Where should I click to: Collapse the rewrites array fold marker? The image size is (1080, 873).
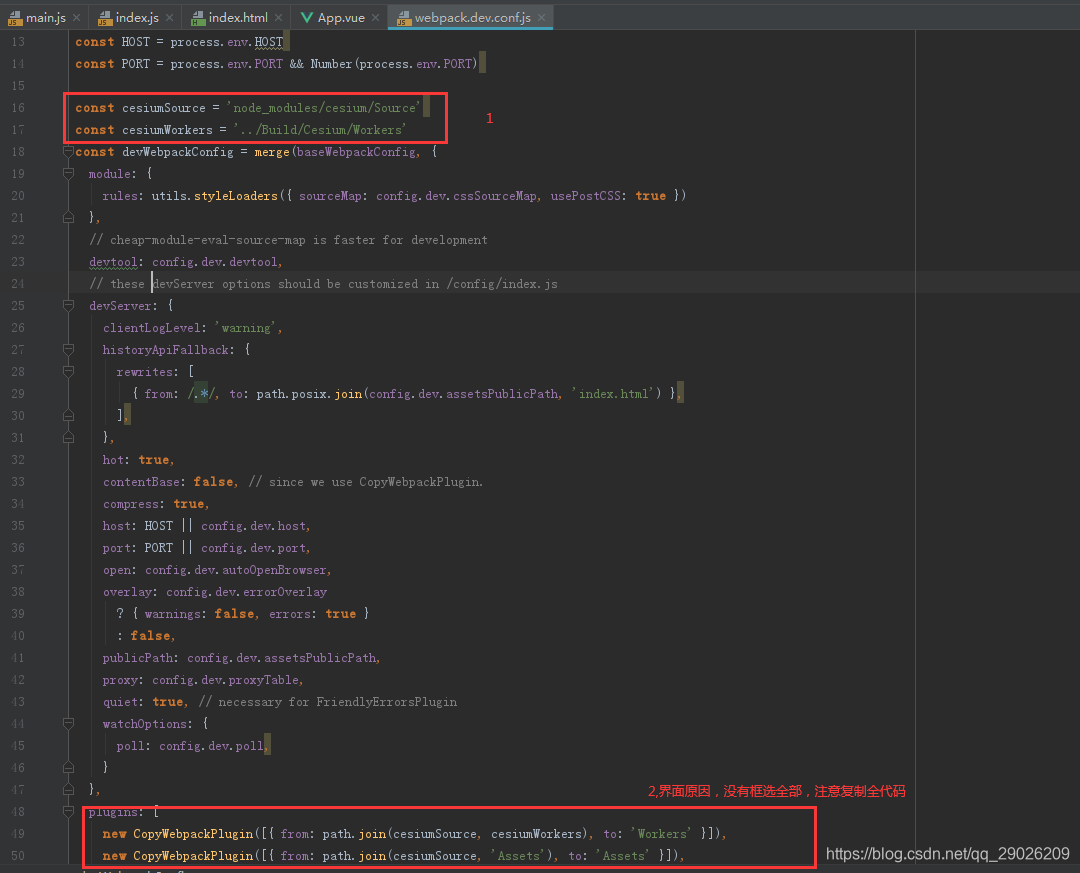(x=68, y=371)
